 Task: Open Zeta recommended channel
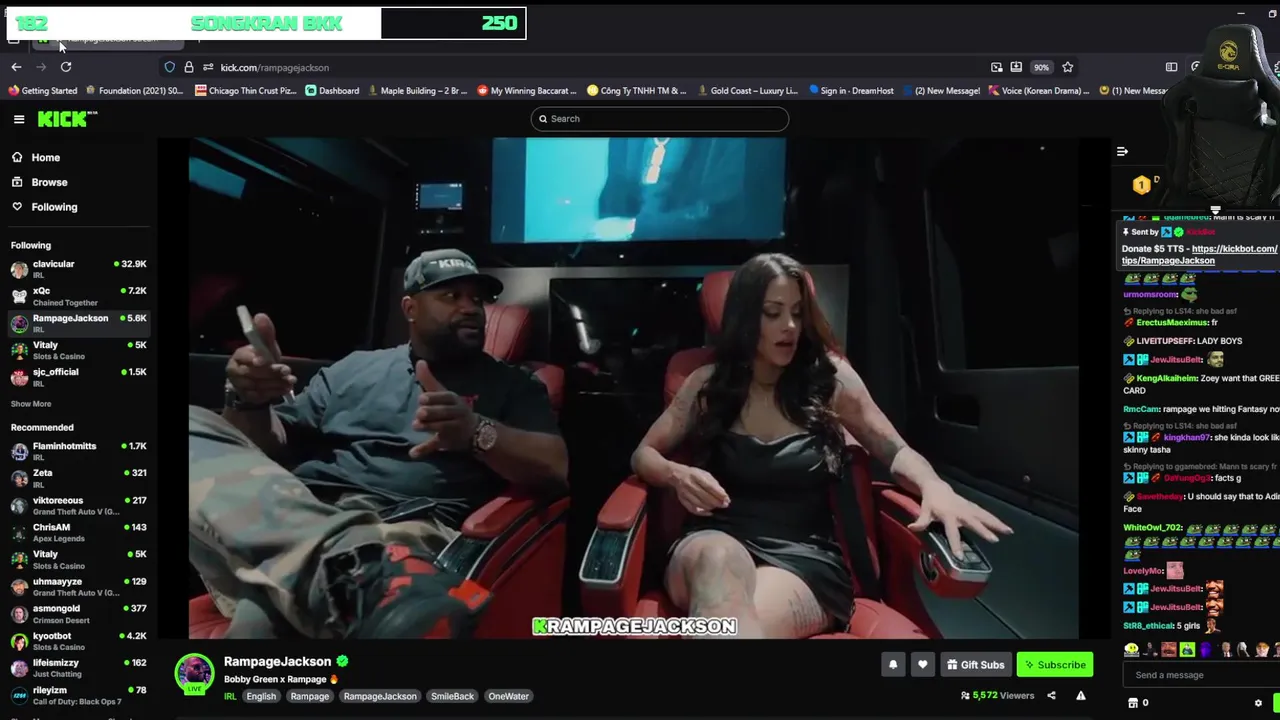click(x=78, y=478)
